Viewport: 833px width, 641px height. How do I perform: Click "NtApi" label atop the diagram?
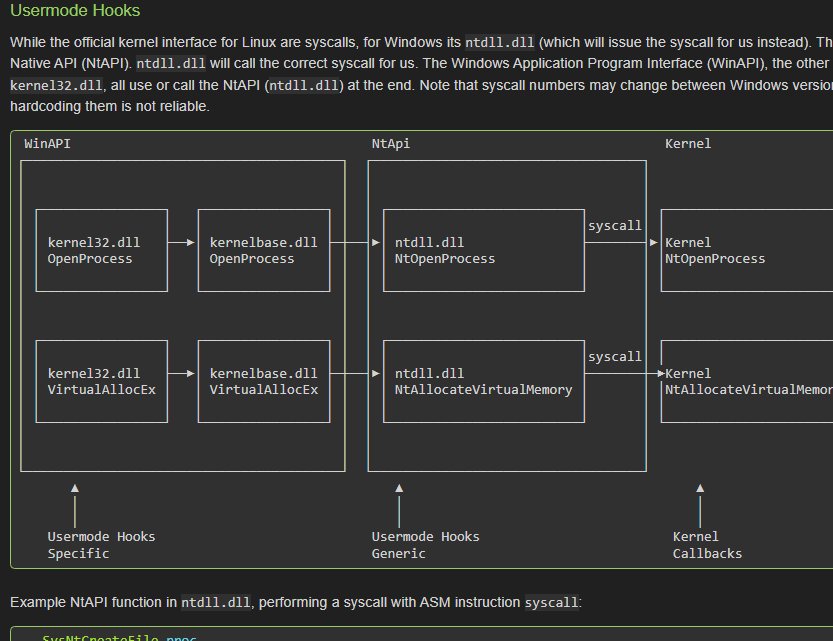click(390, 143)
